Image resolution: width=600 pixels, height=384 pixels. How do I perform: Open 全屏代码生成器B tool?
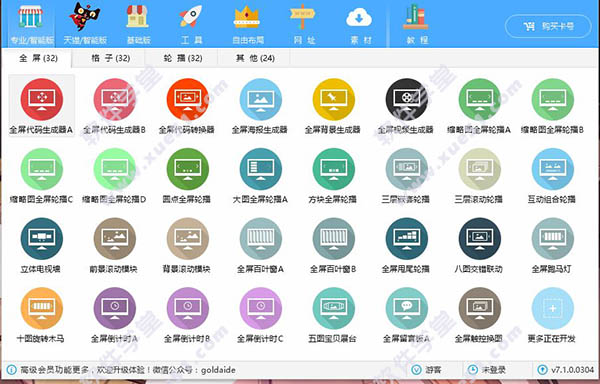pyautogui.click(x=114, y=106)
